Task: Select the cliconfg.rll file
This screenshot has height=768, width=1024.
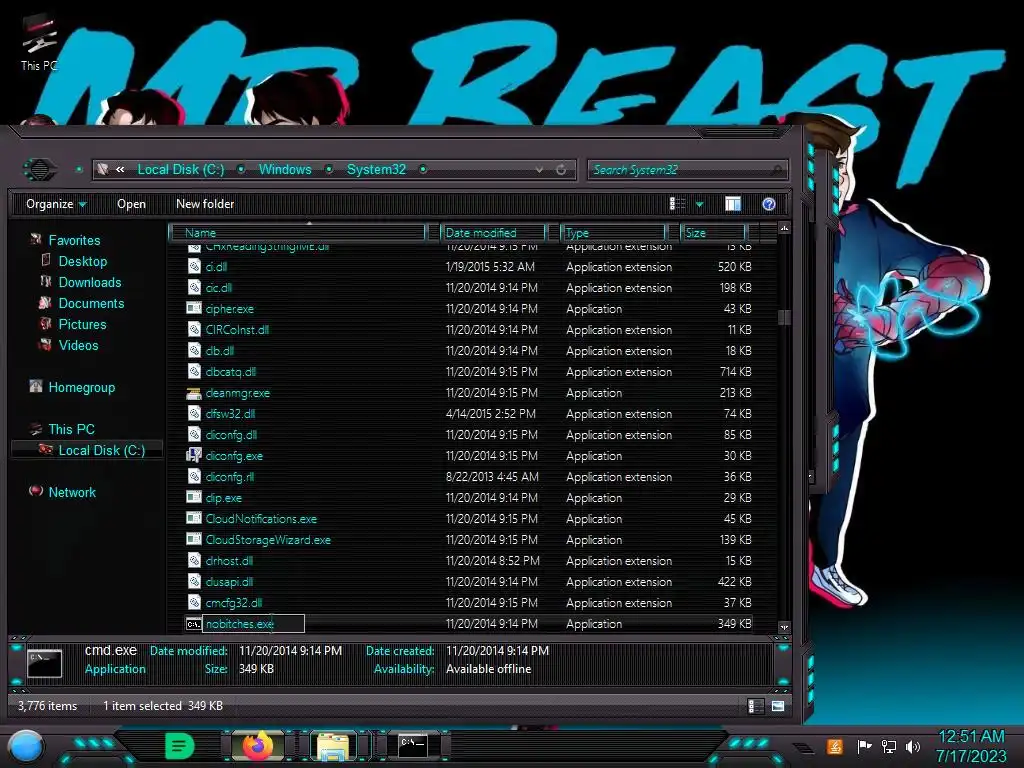Action: pos(229,477)
